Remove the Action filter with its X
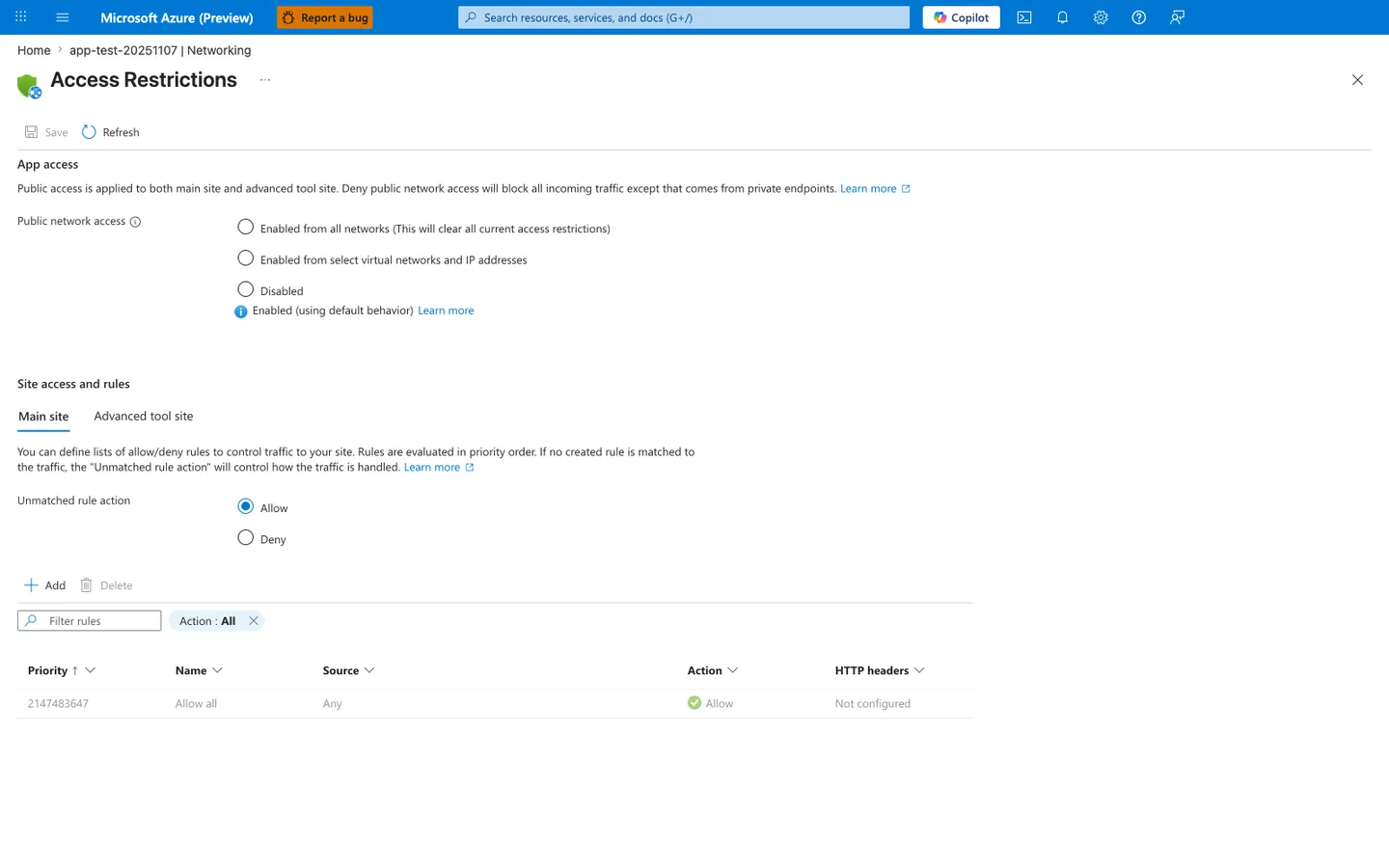 [x=254, y=621]
